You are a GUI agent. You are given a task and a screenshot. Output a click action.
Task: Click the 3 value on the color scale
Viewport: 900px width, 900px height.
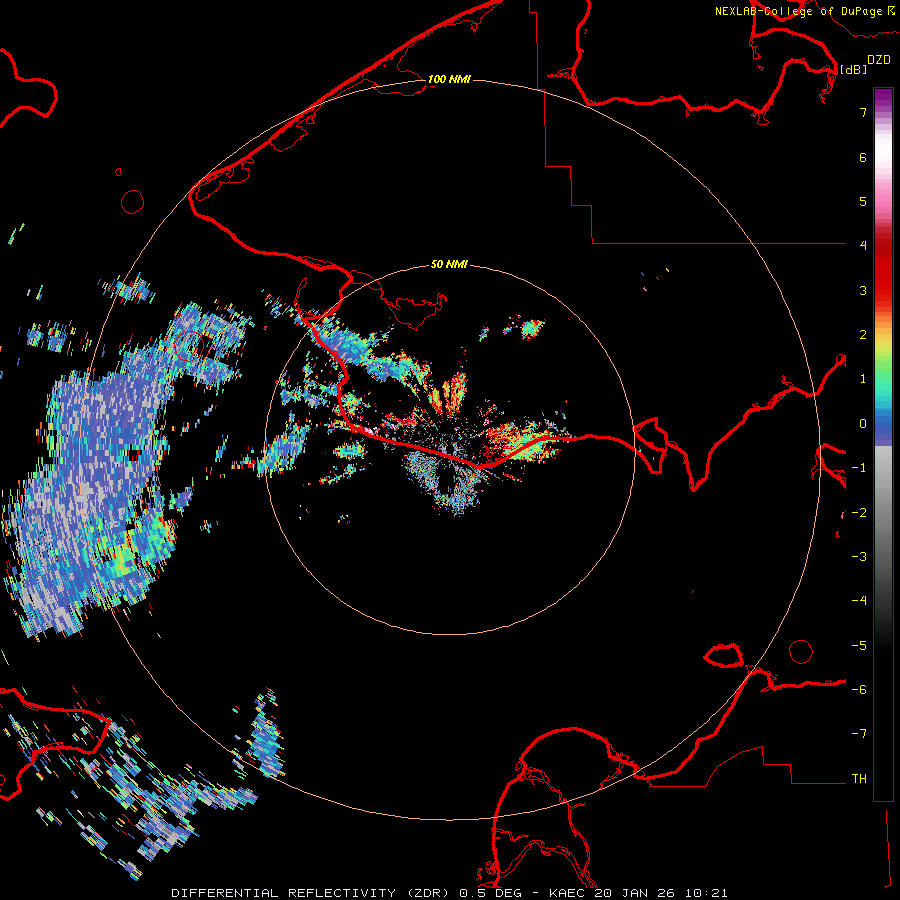point(863,290)
